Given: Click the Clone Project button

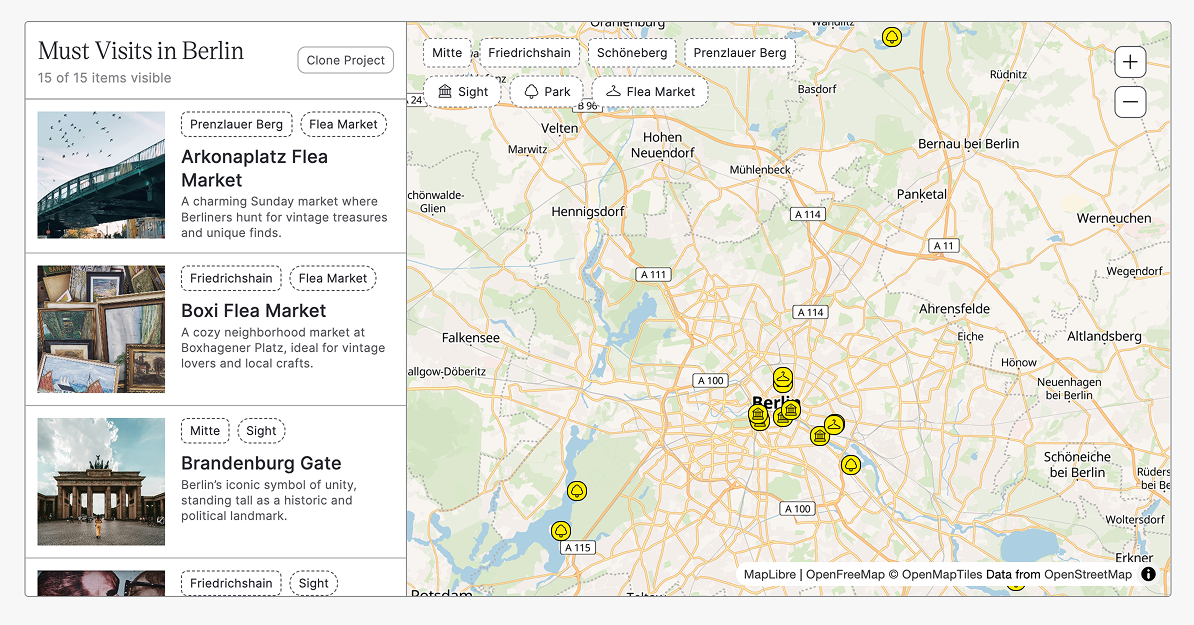Looking at the screenshot, I should (346, 60).
